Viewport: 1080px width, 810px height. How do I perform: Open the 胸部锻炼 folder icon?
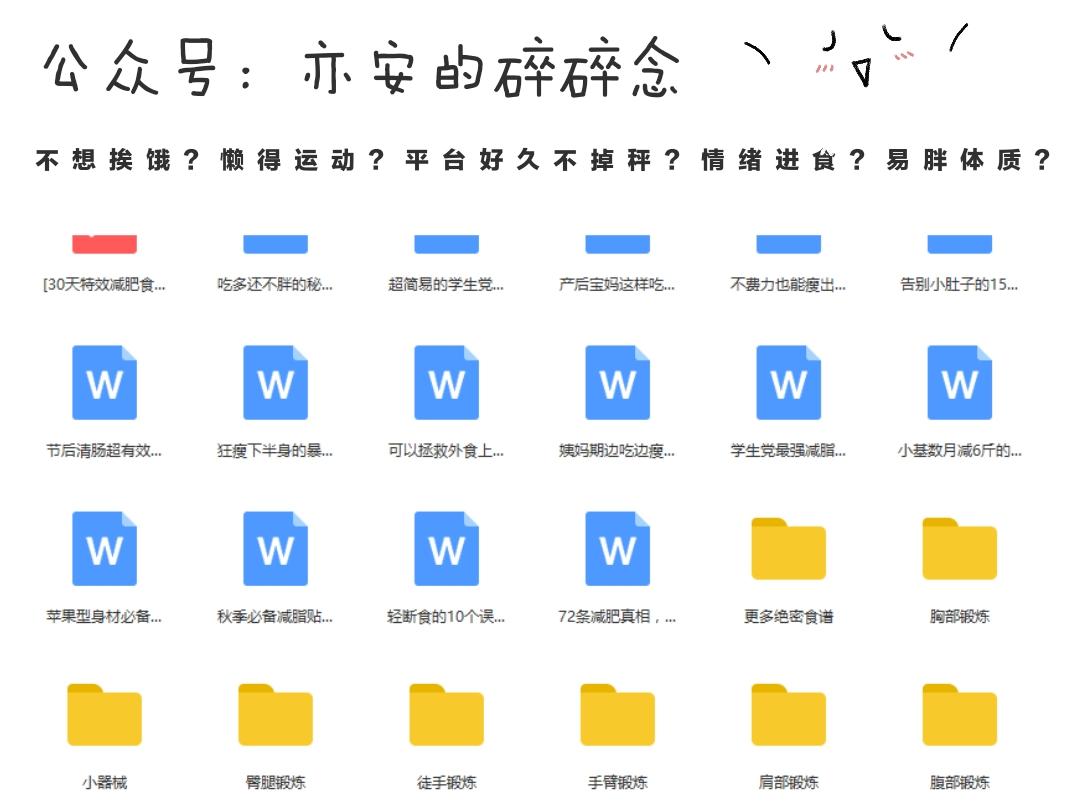(959, 548)
